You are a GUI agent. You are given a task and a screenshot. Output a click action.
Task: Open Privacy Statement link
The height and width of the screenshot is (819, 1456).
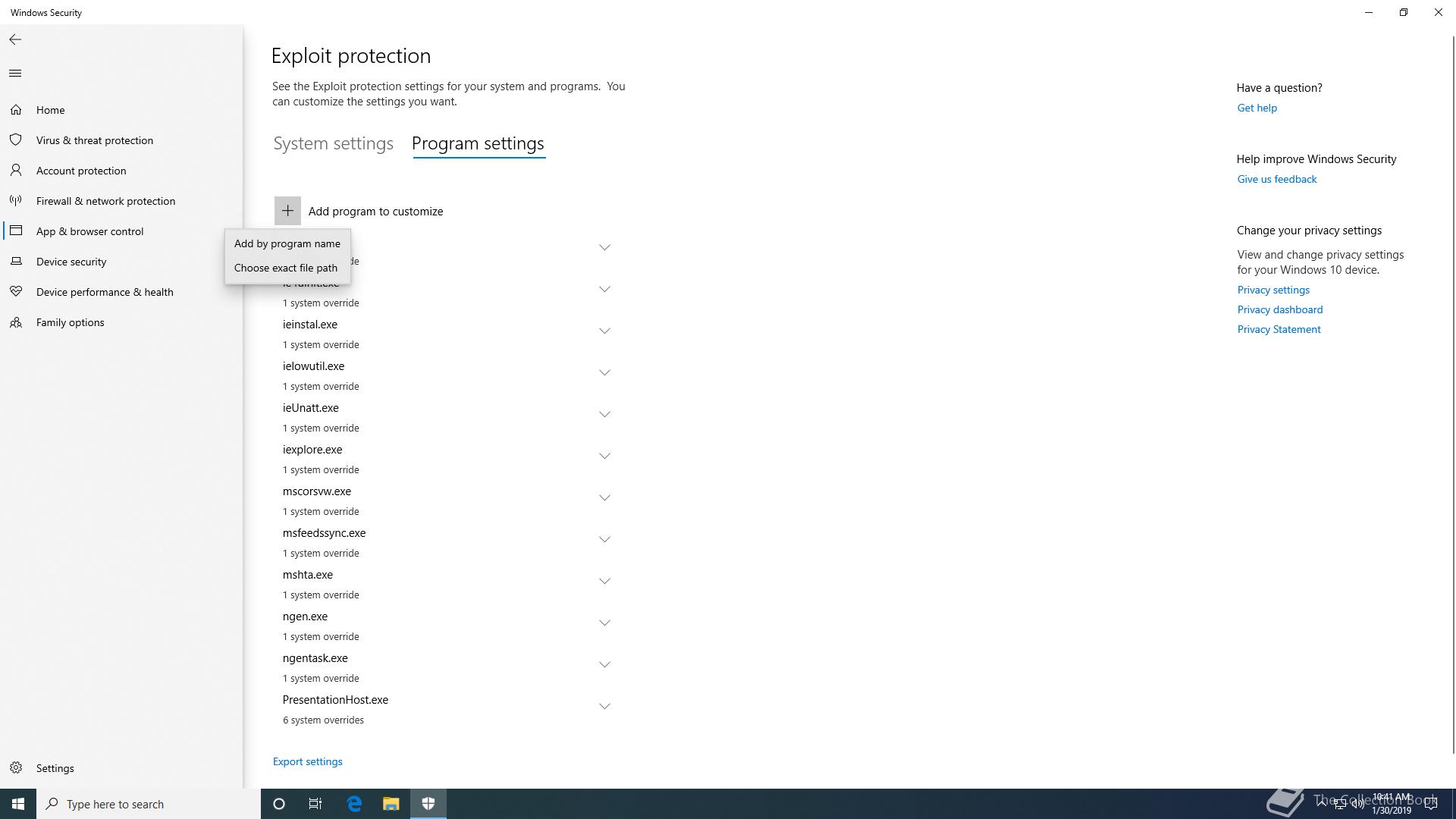click(x=1279, y=329)
